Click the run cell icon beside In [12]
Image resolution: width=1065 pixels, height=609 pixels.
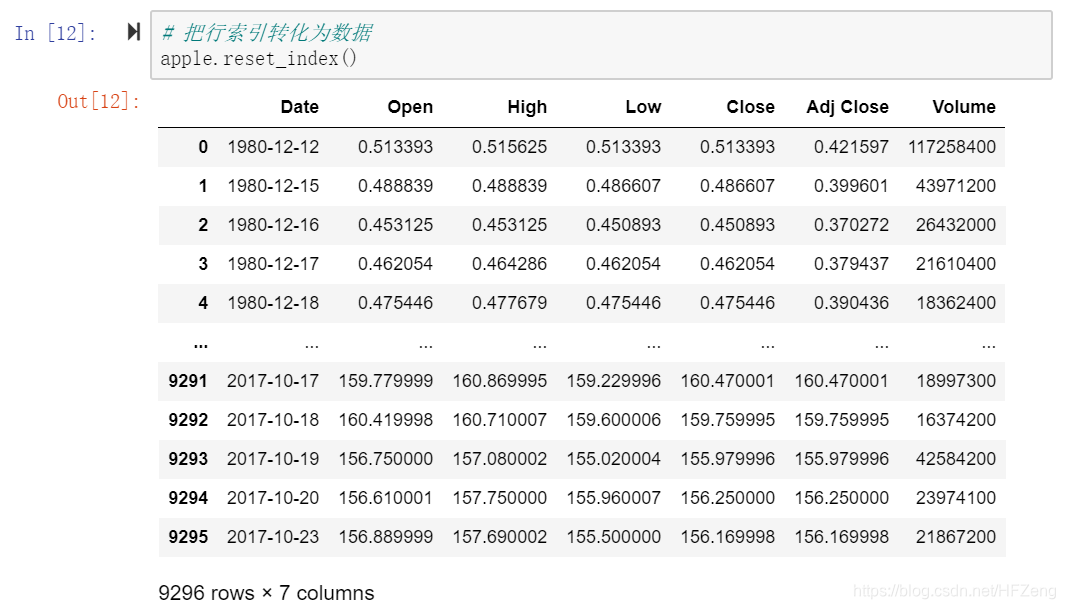coord(134,31)
